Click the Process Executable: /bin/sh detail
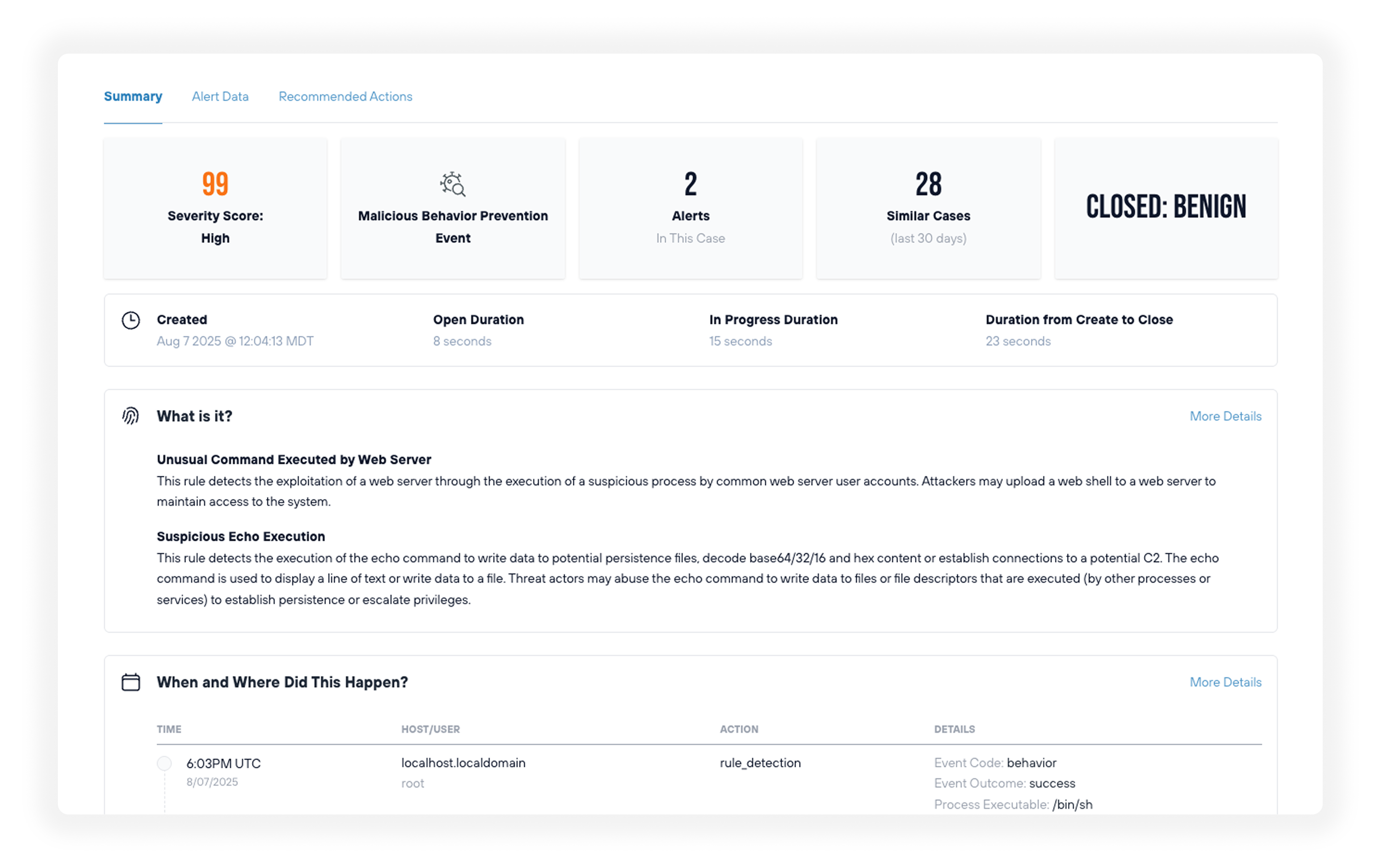This screenshot has height=868, width=1380. tap(1013, 804)
